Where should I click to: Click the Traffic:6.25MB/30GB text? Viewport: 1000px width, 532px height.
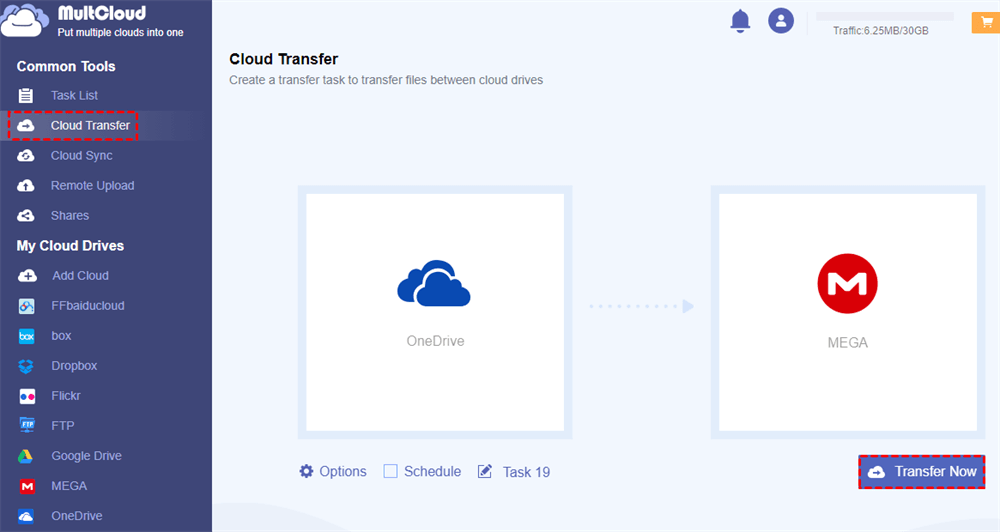(x=880, y=31)
